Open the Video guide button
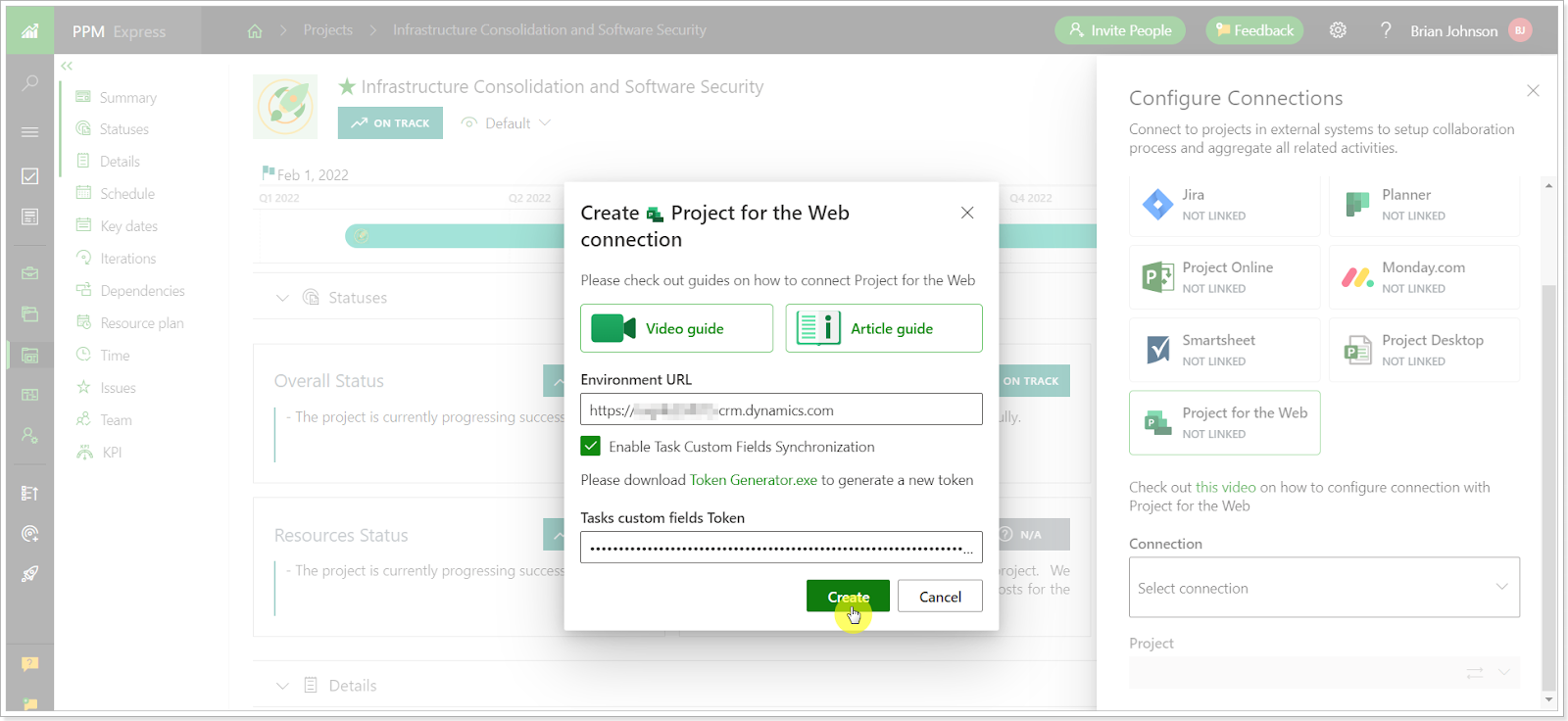Viewport: 1568px width, 721px height. (x=676, y=328)
